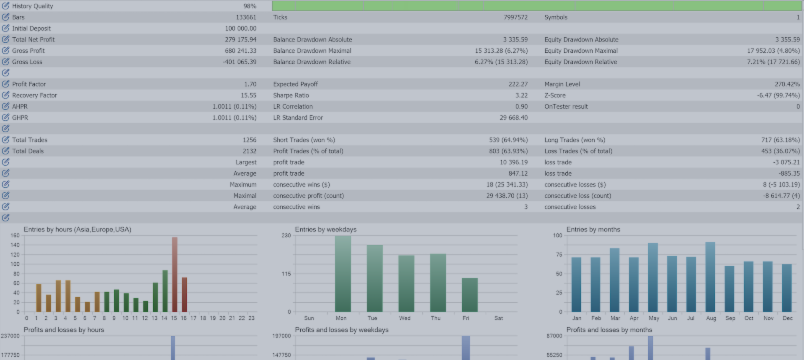This screenshot has height=360, width=804.
Task: Select the 'Loss Trades (% of total)' label
Action: pos(578,151)
